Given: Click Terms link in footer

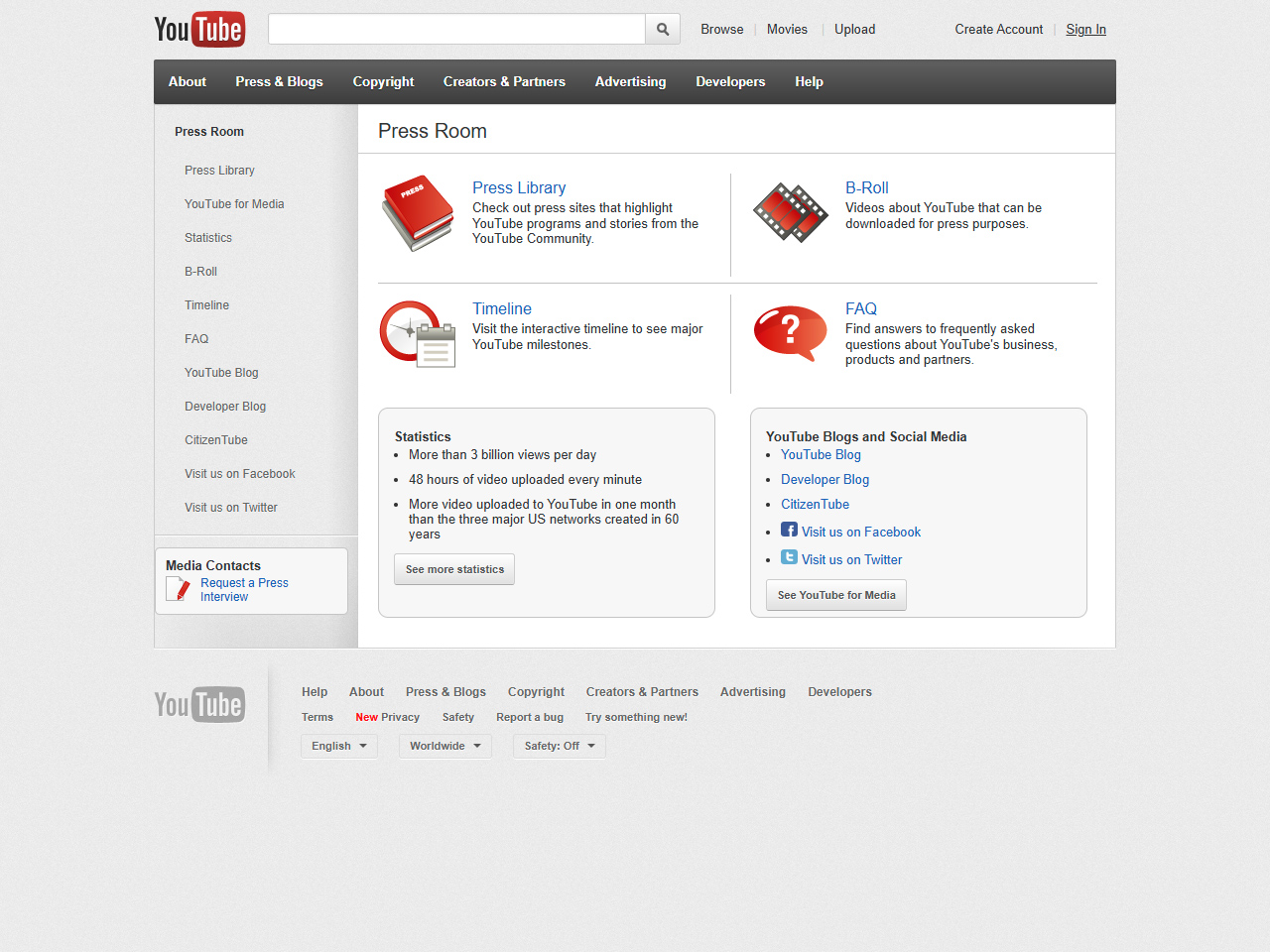Looking at the screenshot, I should point(317,717).
